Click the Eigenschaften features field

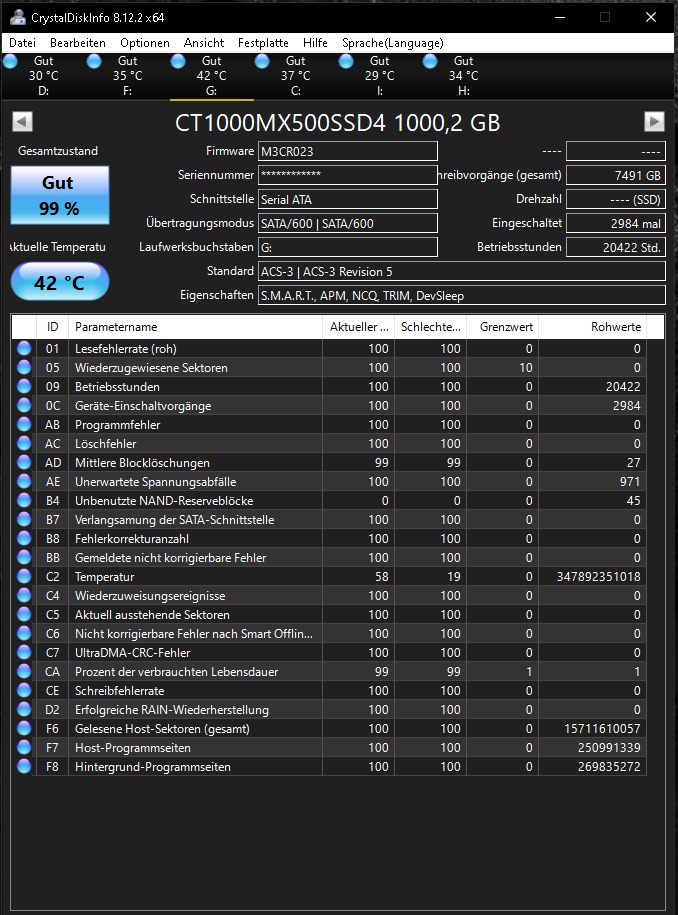(x=462, y=295)
